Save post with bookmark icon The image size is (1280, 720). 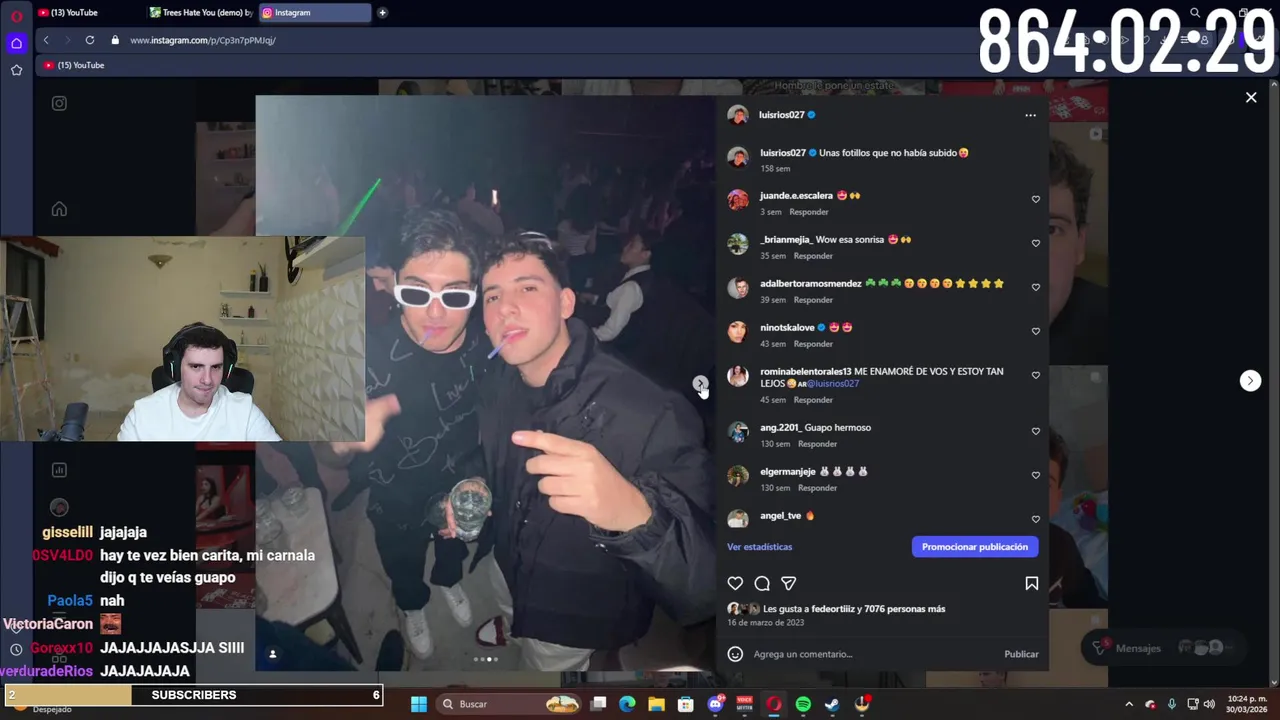tap(1031, 583)
